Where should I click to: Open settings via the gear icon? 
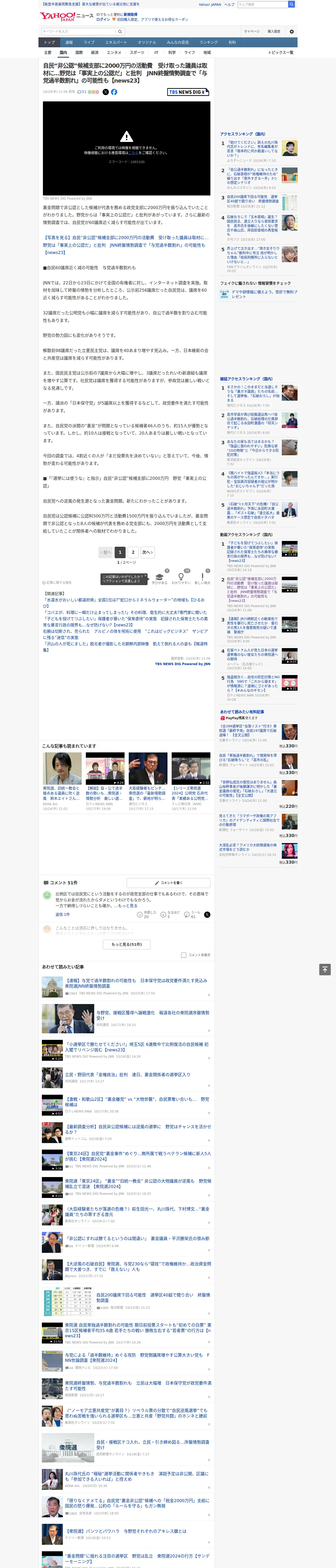[292, 32]
